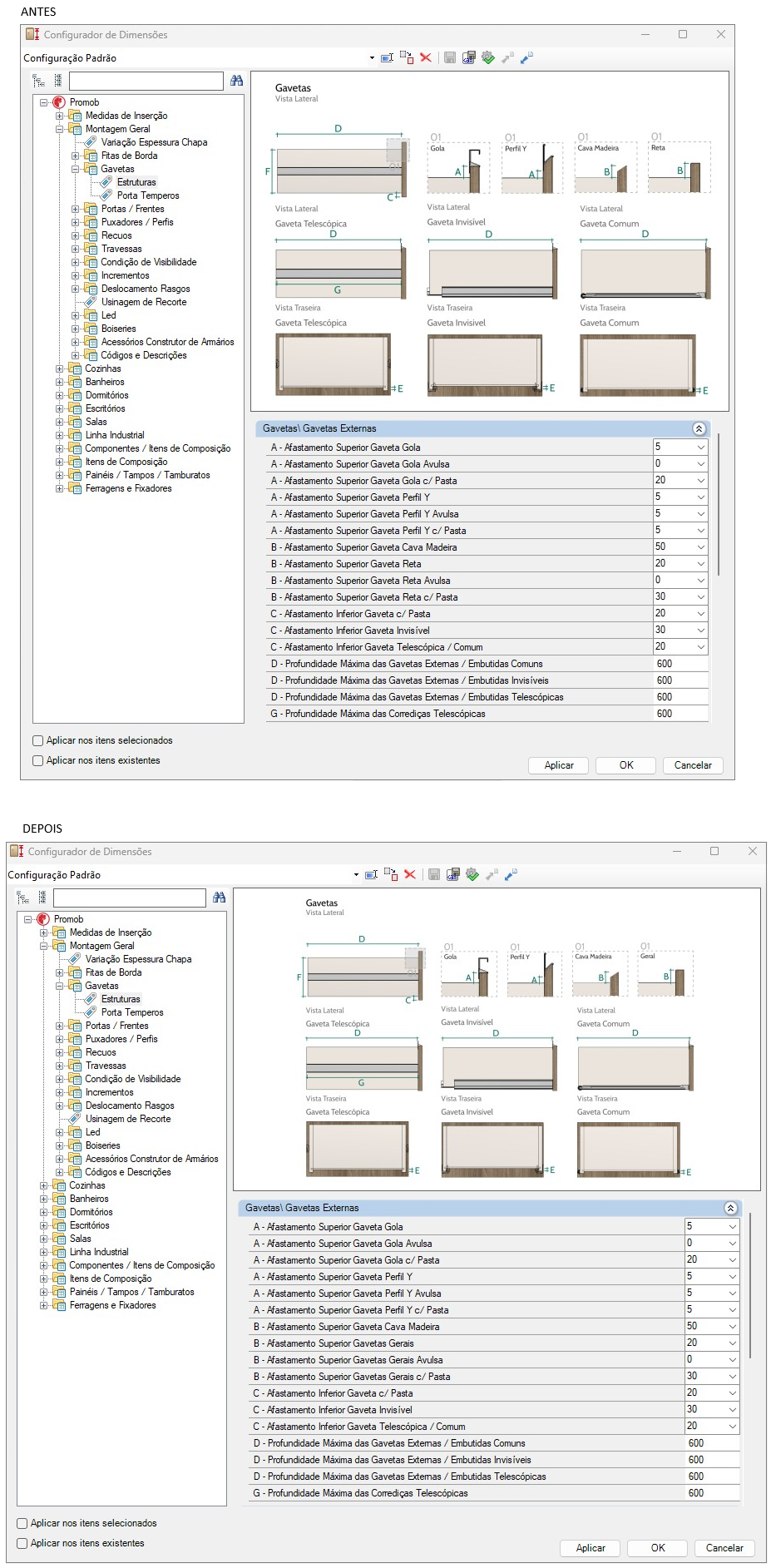Click tree search field in DEPOIS window
This screenshot has height=1568, width=771.
click(x=130, y=898)
